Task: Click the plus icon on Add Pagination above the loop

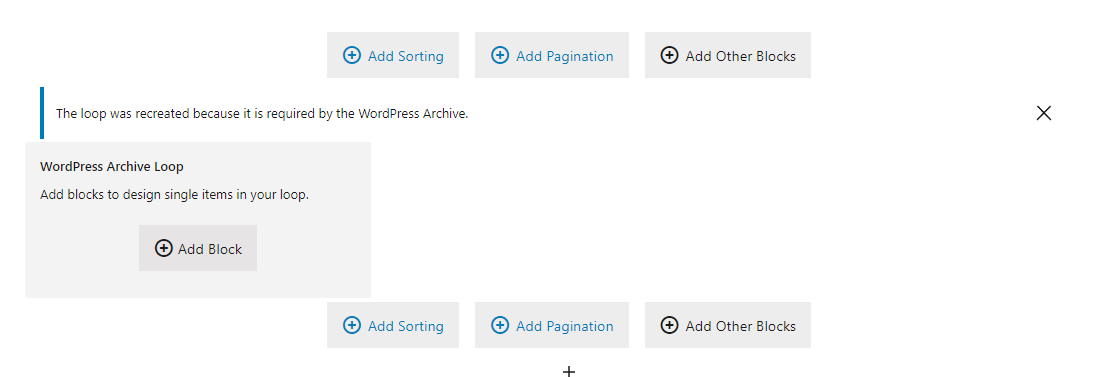Action: 500,55
